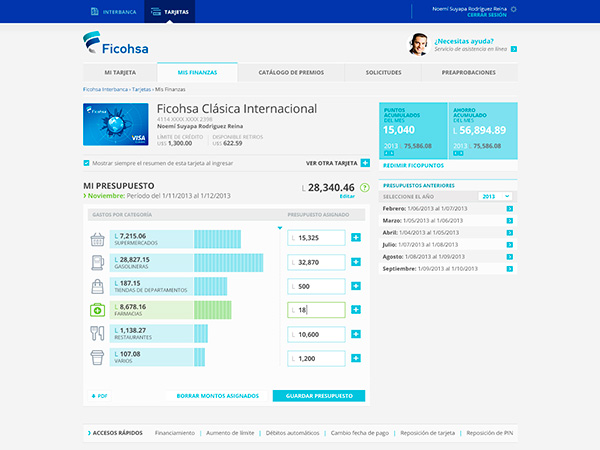The image size is (600, 450).
Task: Open Agosto budget period arrow
Action: pos(510,257)
